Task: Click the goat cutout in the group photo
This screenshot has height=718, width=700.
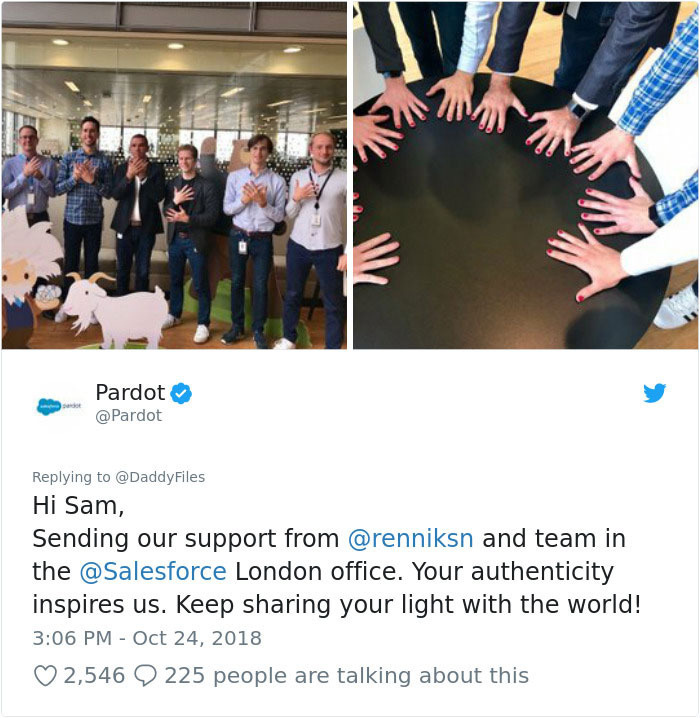Action: [114, 310]
